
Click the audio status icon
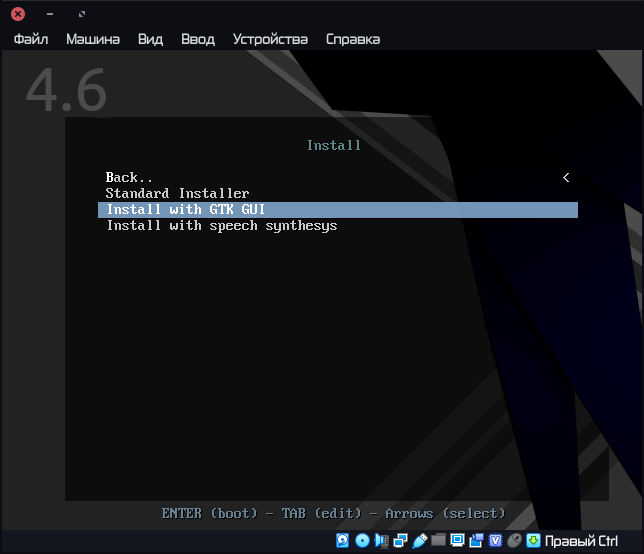coord(381,541)
